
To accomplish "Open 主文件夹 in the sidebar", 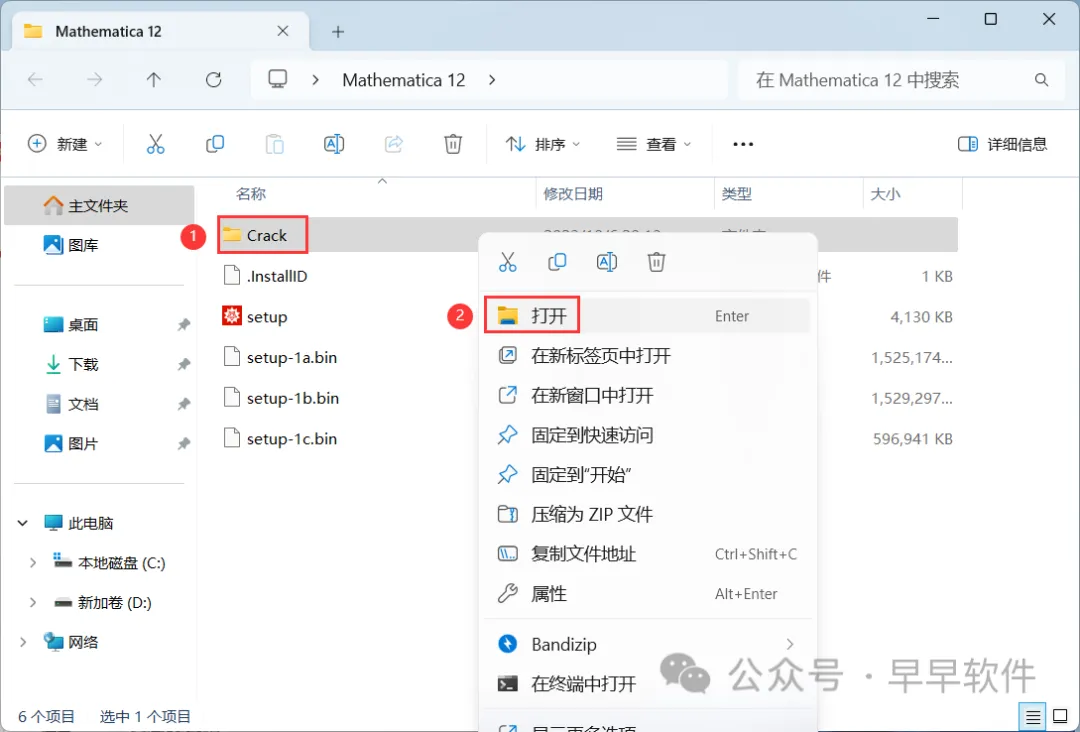I will pos(99,205).
